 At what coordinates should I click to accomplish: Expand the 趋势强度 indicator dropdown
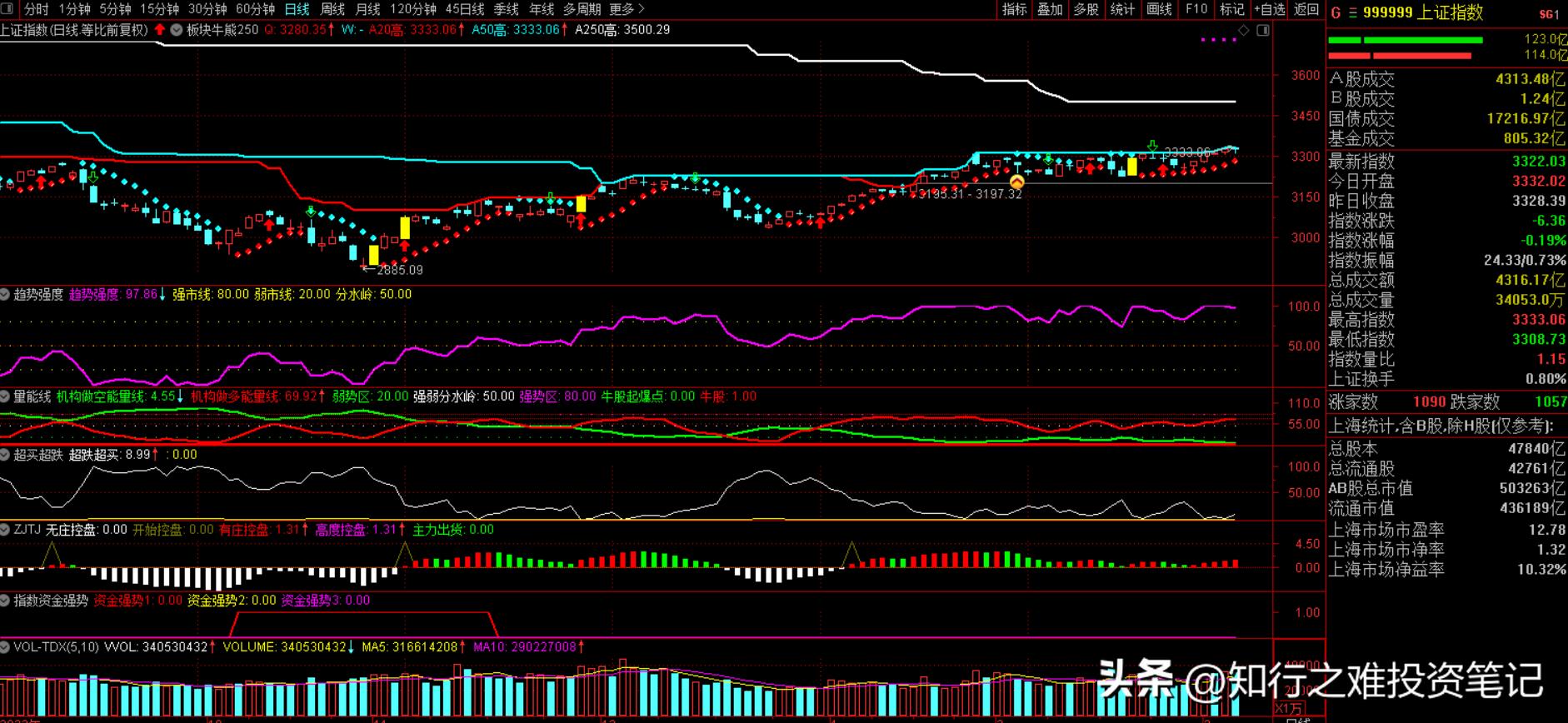point(5,295)
